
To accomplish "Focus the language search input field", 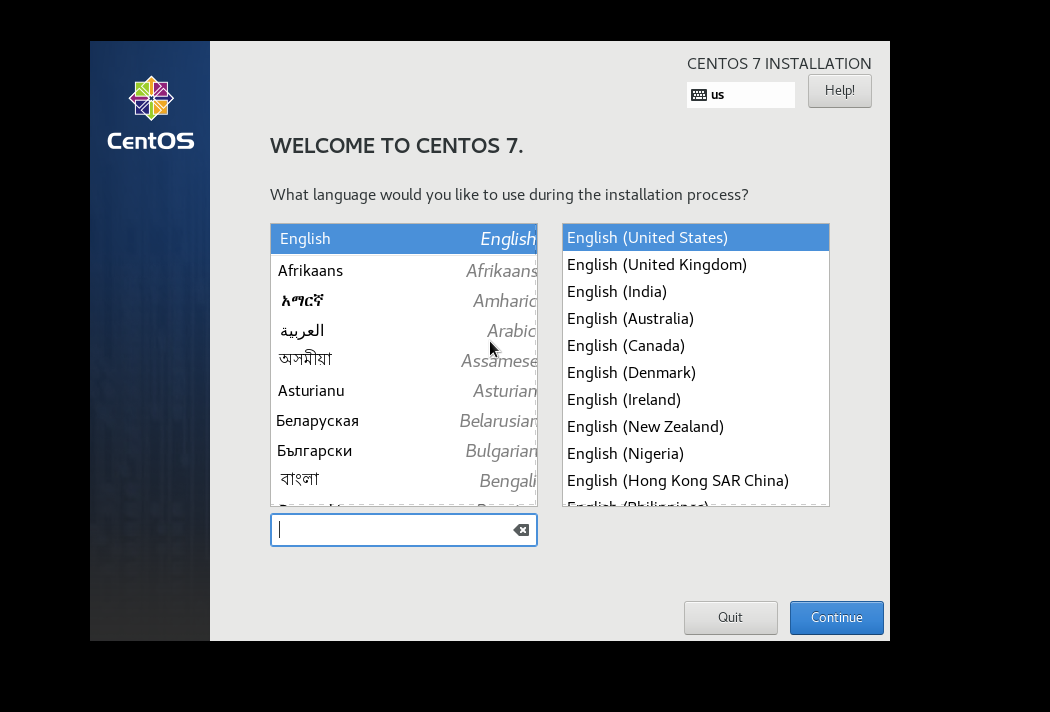I will coord(404,530).
